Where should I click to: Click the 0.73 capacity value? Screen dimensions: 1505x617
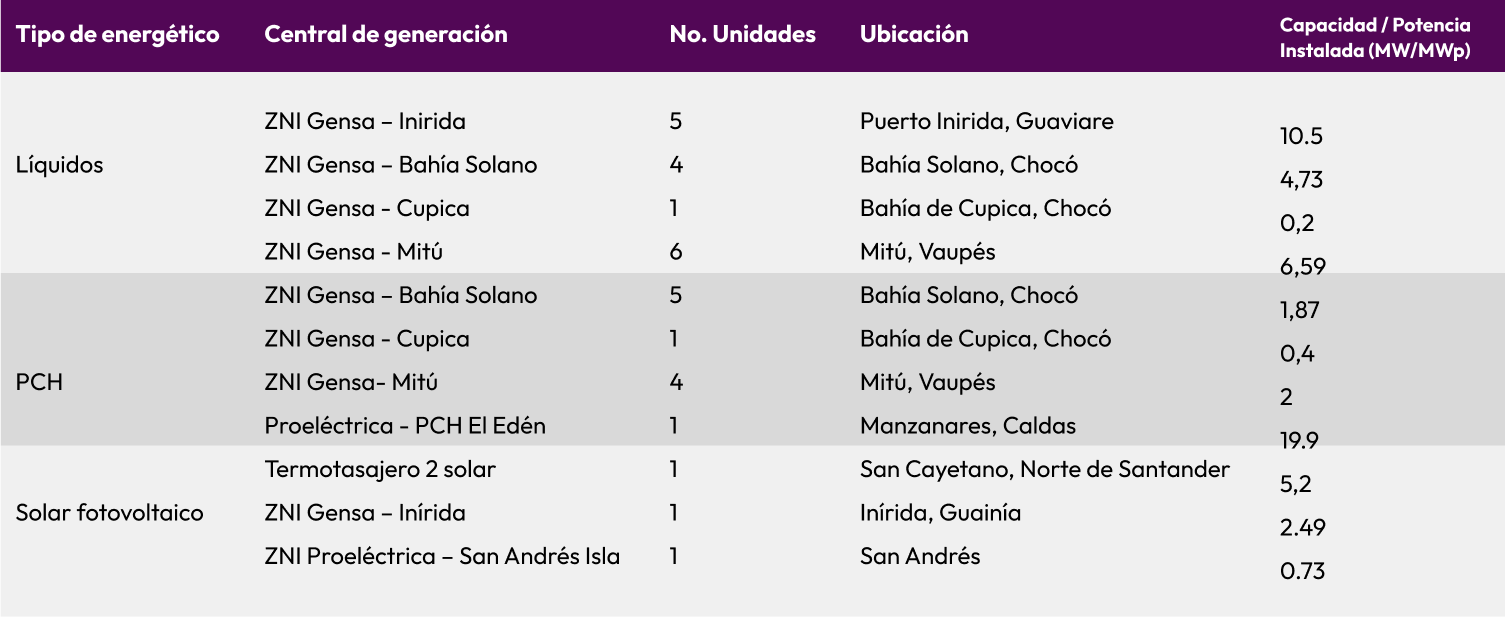coord(1302,571)
